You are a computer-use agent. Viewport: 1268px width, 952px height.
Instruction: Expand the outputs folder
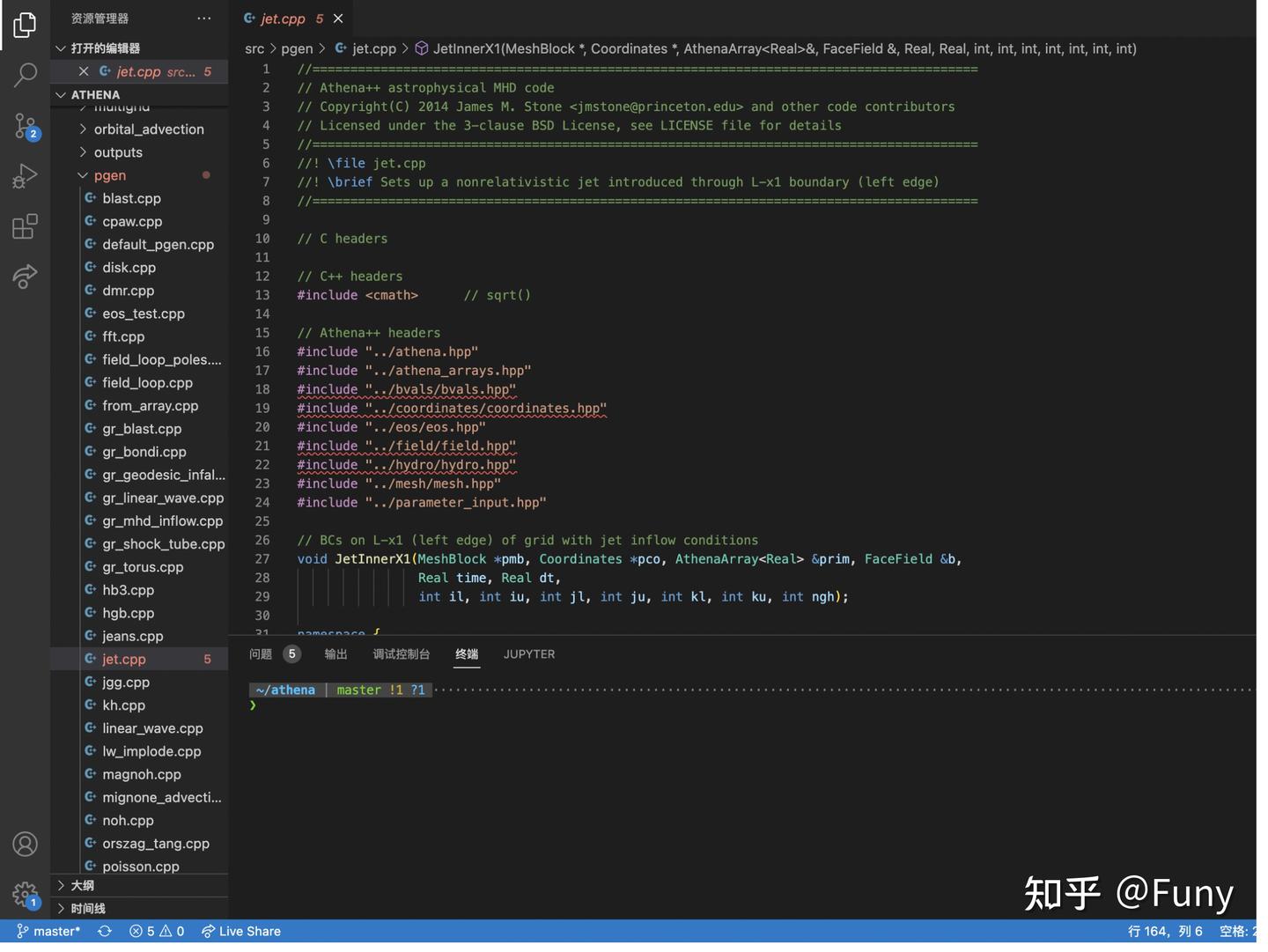[118, 152]
